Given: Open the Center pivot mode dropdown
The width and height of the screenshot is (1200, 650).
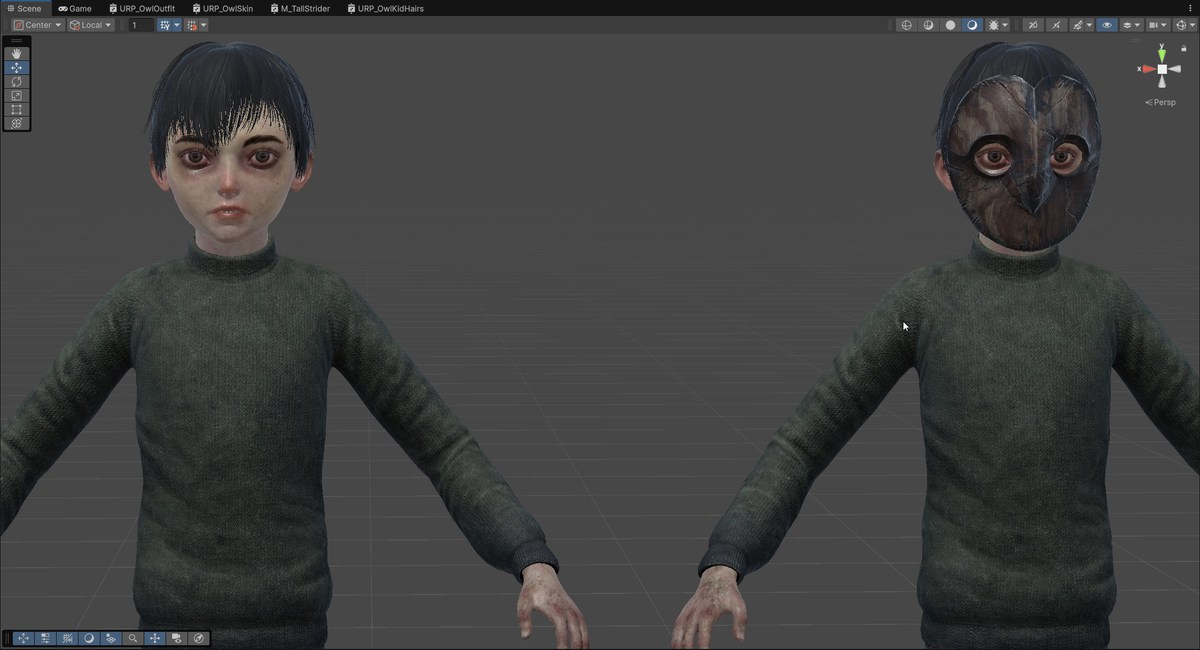Looking at the screenshot, I should [38, 25].
